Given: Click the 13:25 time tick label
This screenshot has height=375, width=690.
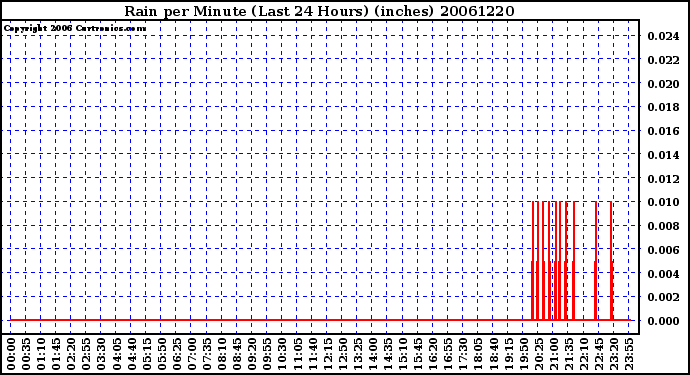Looking at the screenshot, I should (x=357, y=354).
